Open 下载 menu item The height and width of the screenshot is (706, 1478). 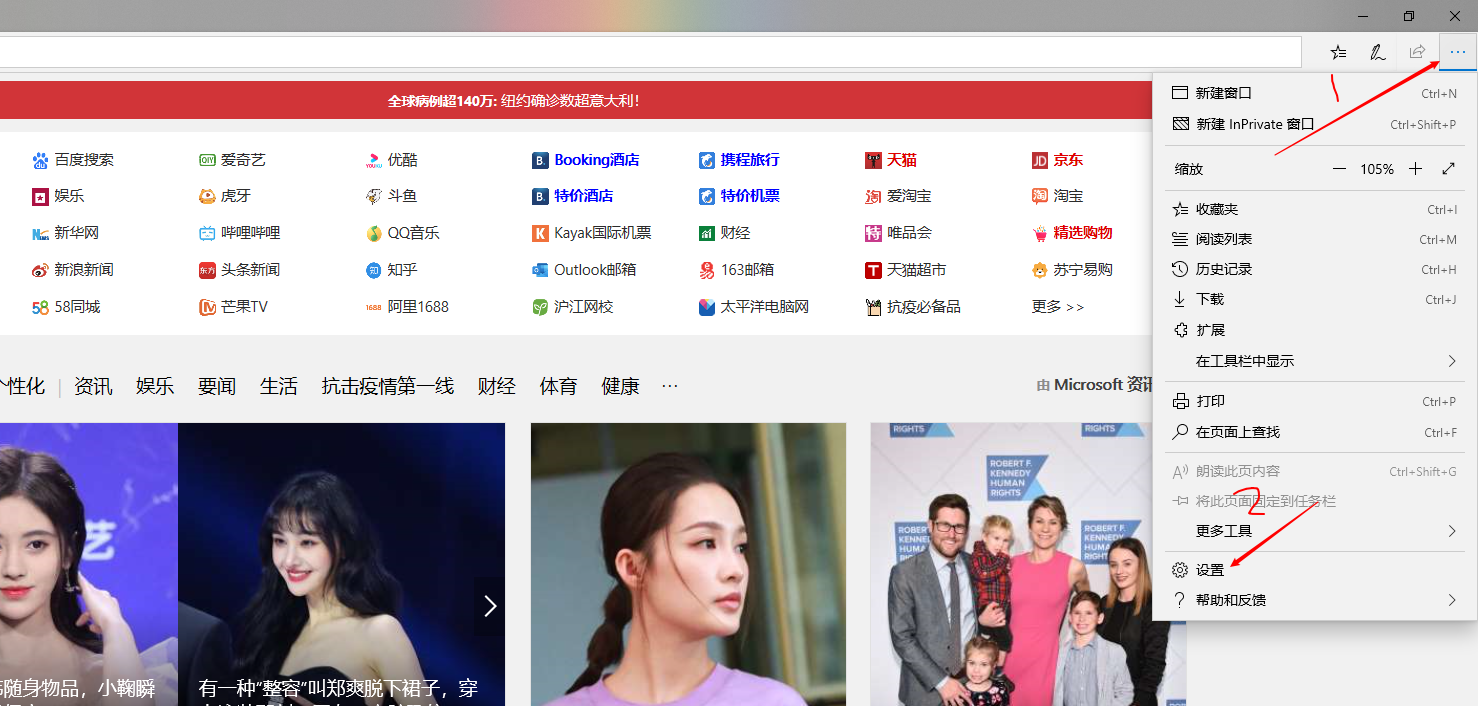[x=1315, y=299]
